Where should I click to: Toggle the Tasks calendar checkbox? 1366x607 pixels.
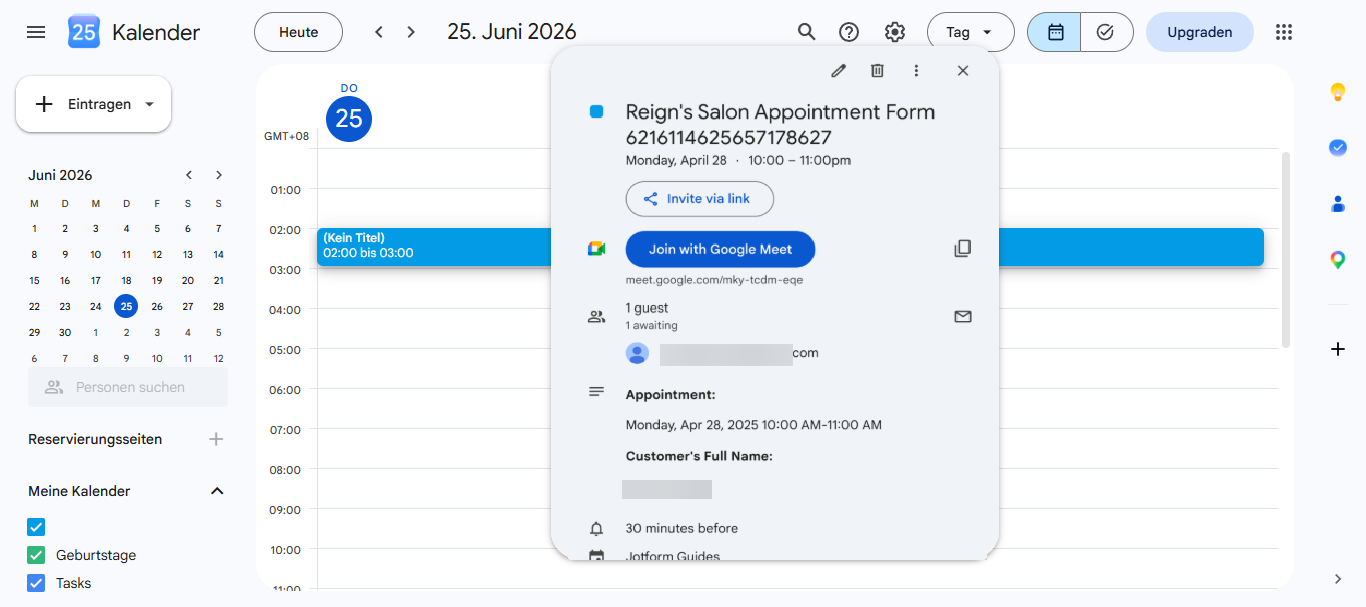pos(36,583)
